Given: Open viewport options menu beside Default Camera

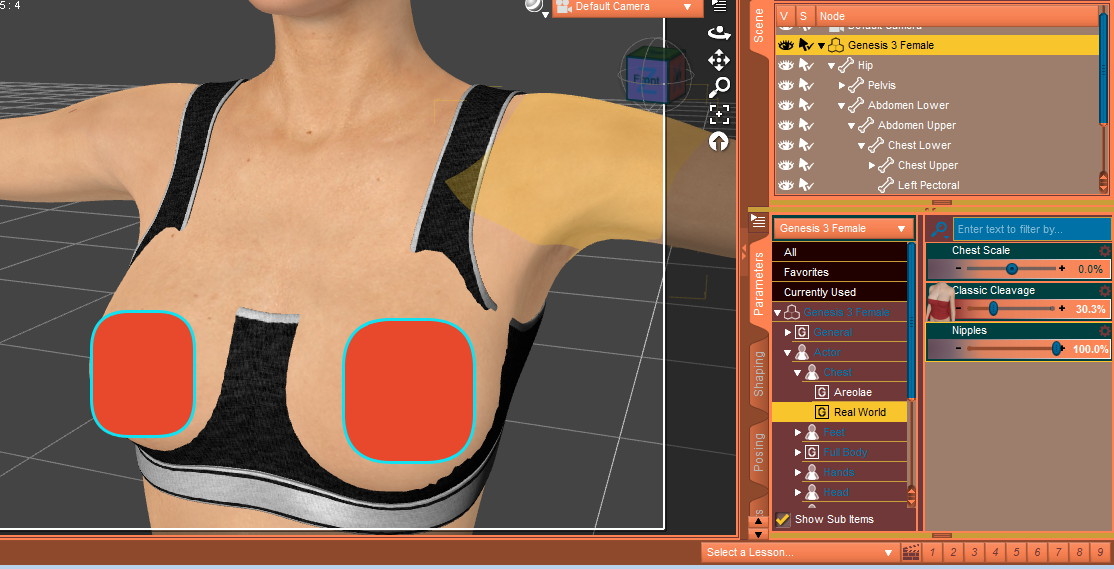Looking at the screenshot, I should coord(719,6).
